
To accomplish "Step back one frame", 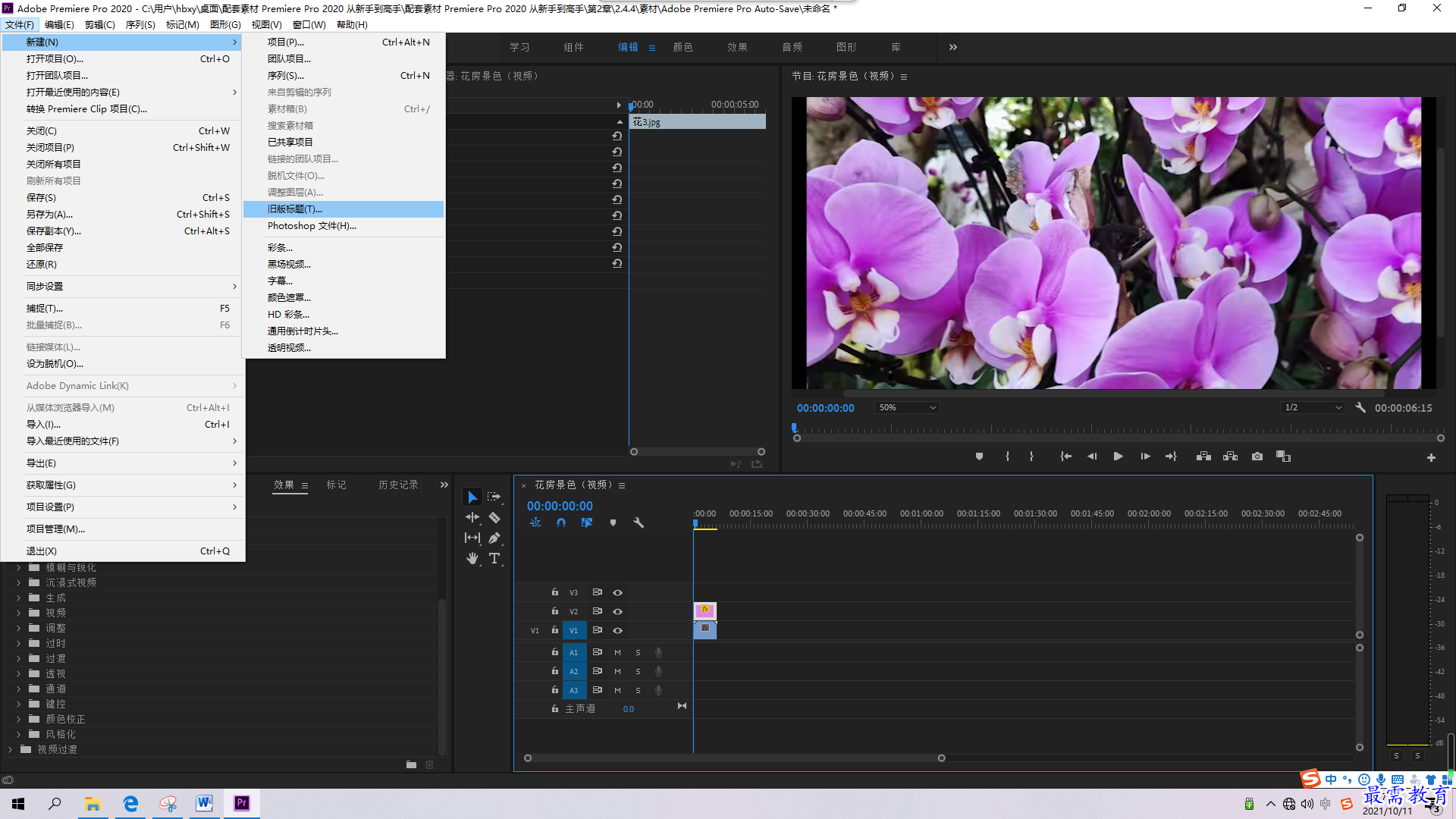I will click(x=1092, y=457).
